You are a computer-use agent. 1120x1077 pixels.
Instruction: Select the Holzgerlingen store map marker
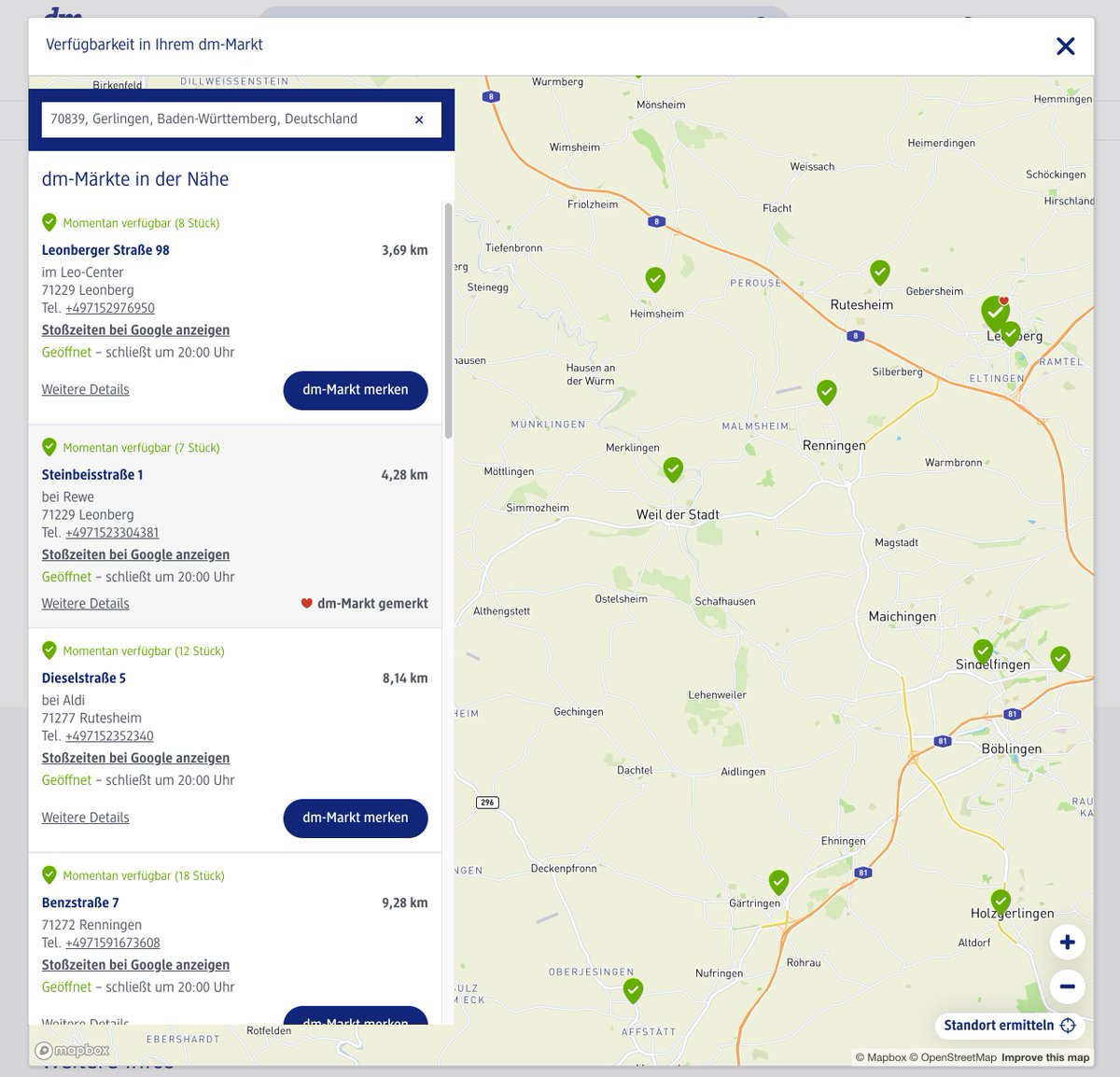coord(1001,902)
